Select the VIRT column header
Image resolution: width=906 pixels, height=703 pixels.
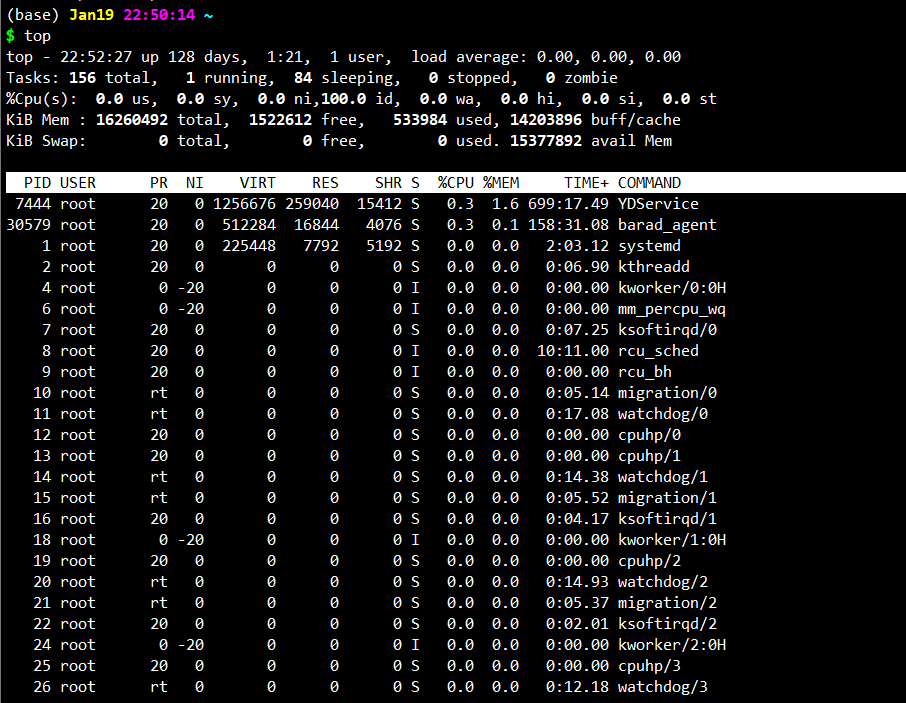pyautogui.click(x=258, y=183)
